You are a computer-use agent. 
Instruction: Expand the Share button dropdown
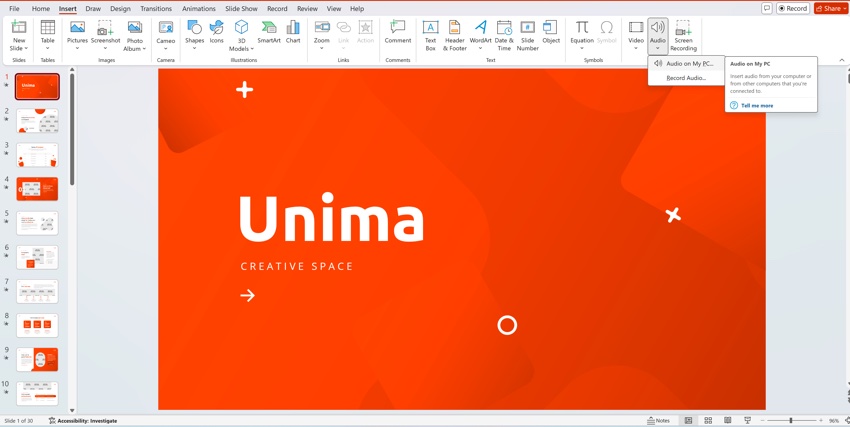pyautogui.click(x=845, y=9)
